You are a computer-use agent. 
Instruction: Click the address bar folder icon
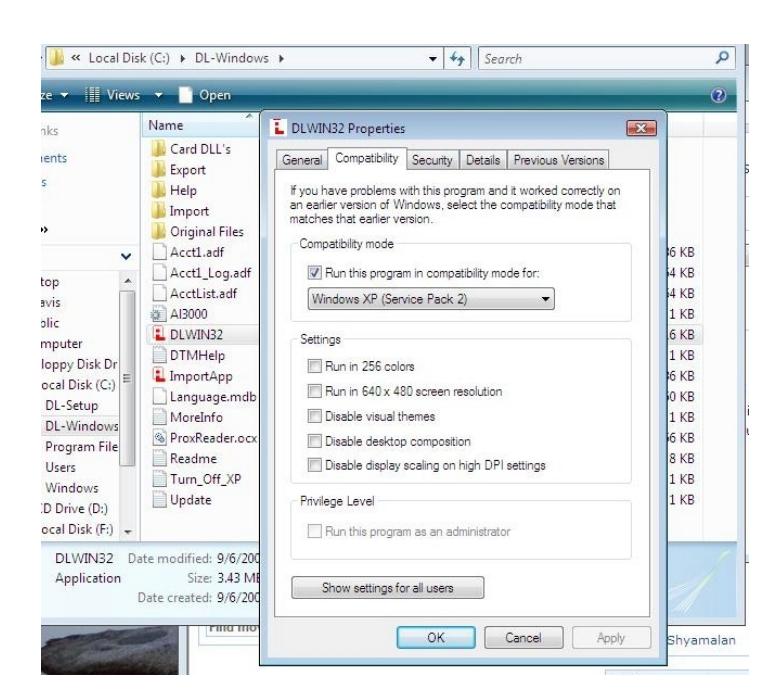(x=57, y=58)
